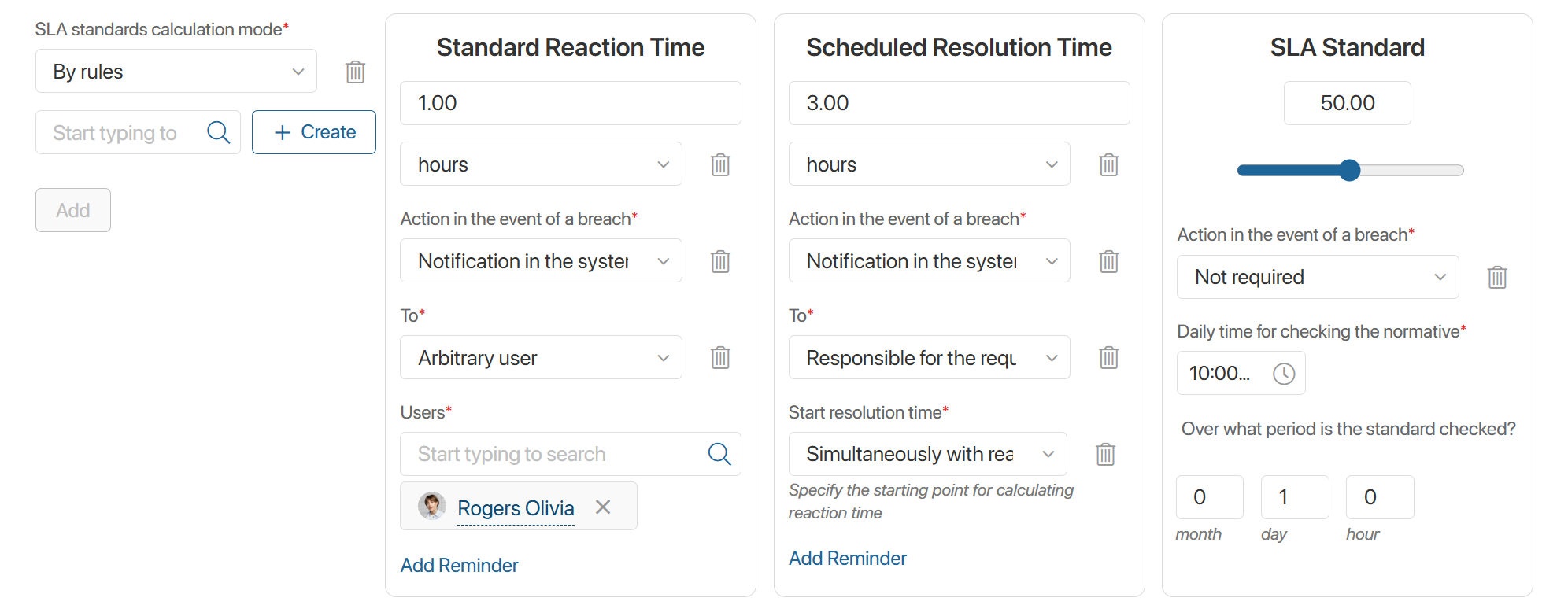This screenshot has height=616, width=1568.
Task: Open the By rules calculation mode dropdown
Action: point(176,72)
